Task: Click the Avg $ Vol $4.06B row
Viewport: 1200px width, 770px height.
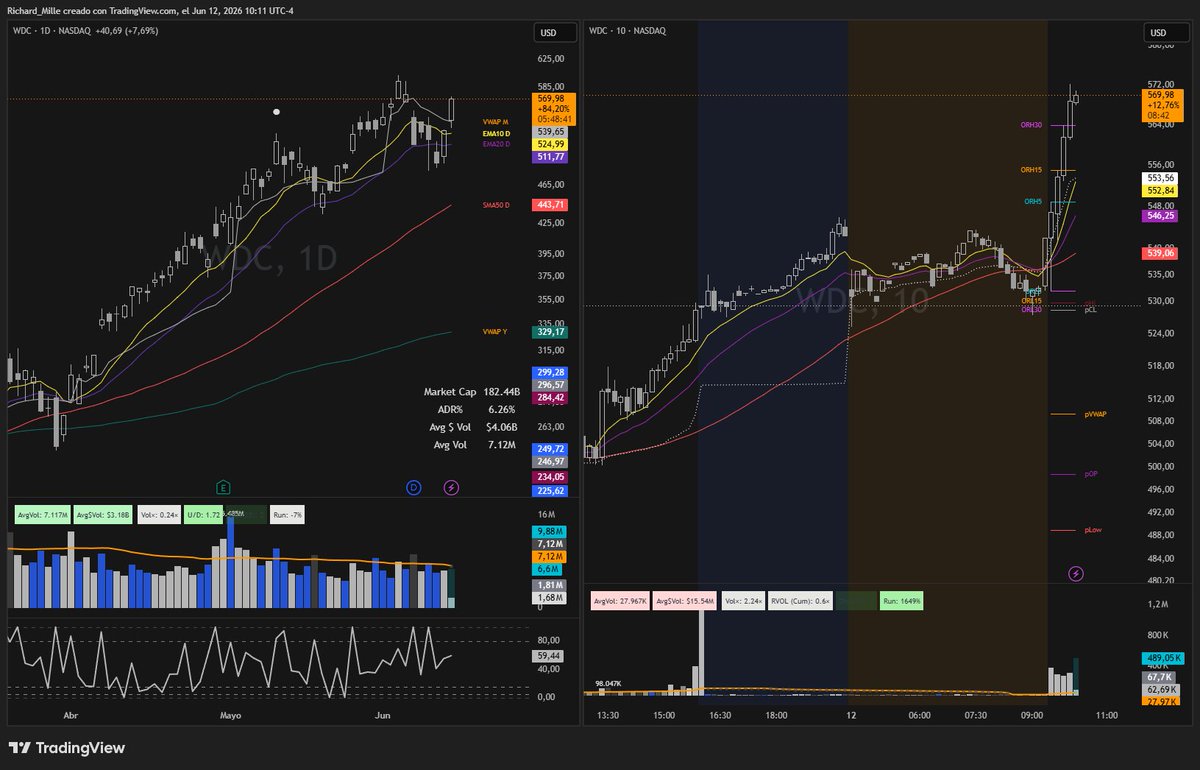Action: [471, 427]
